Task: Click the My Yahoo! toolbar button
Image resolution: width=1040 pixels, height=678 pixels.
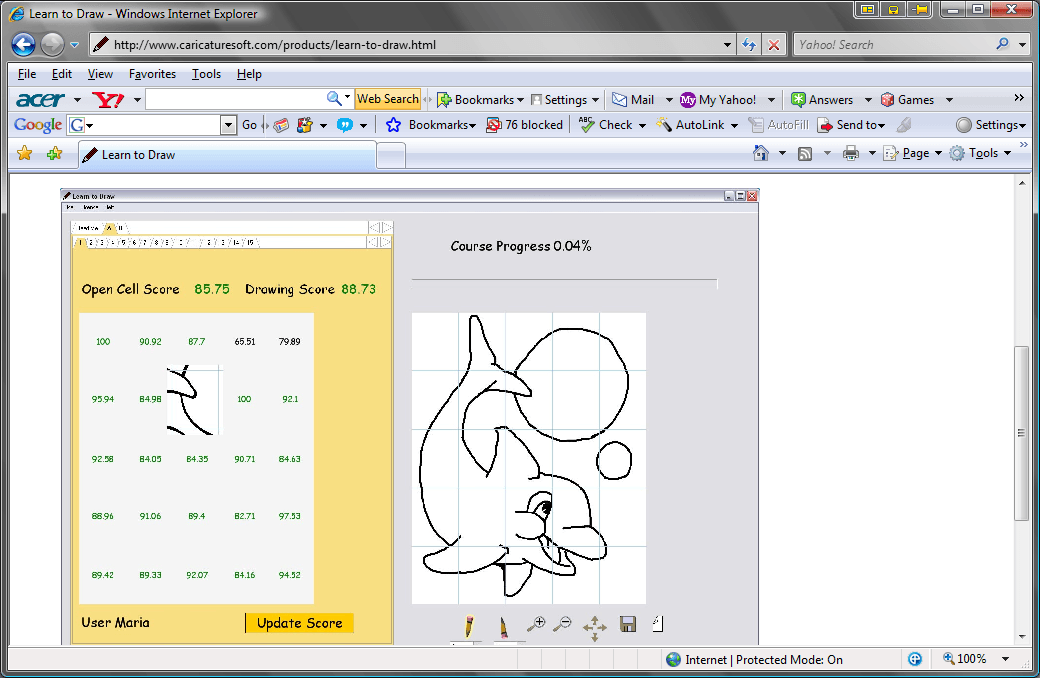Action: click(718, 100)
